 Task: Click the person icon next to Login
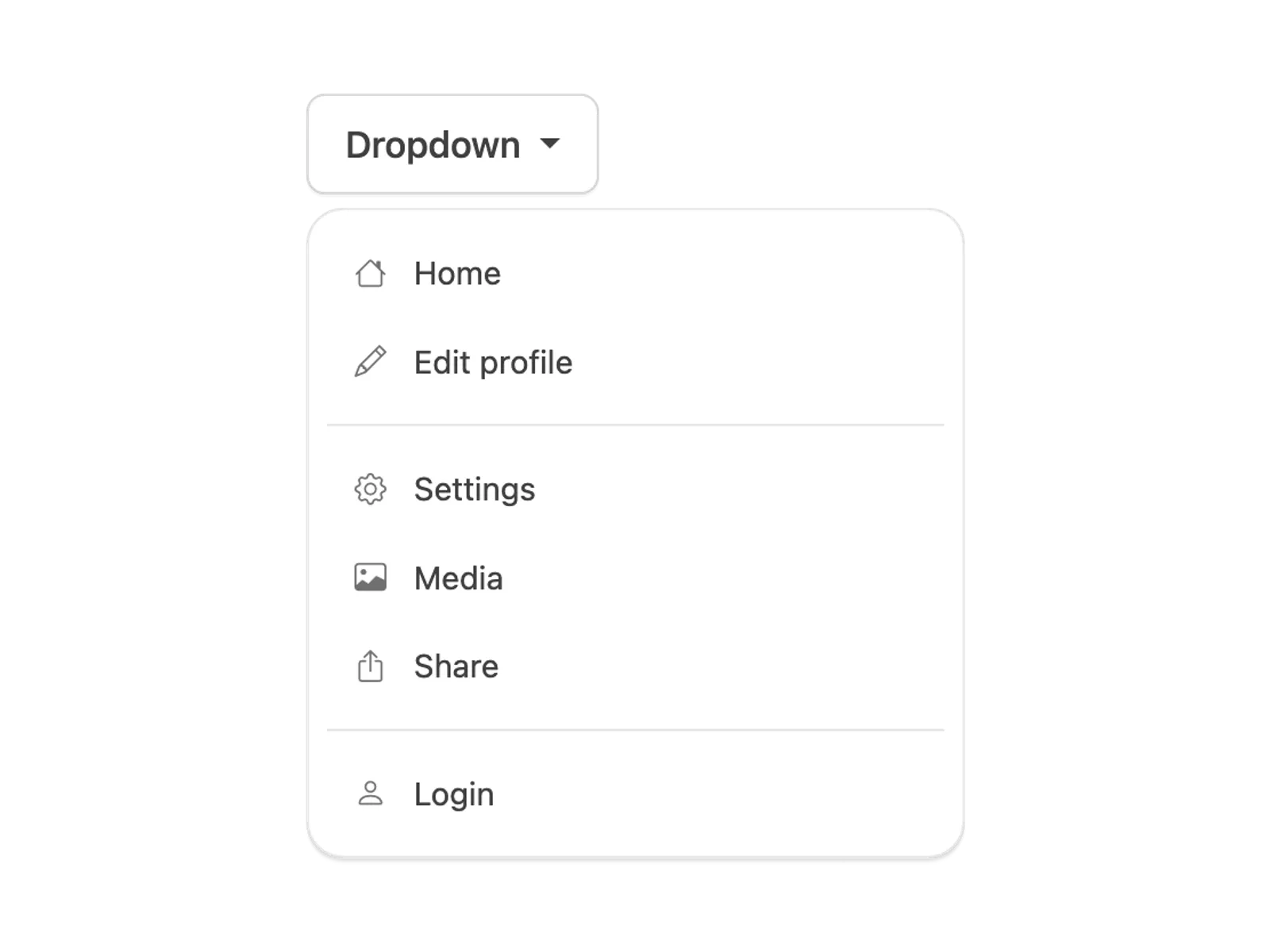(370, 793)
